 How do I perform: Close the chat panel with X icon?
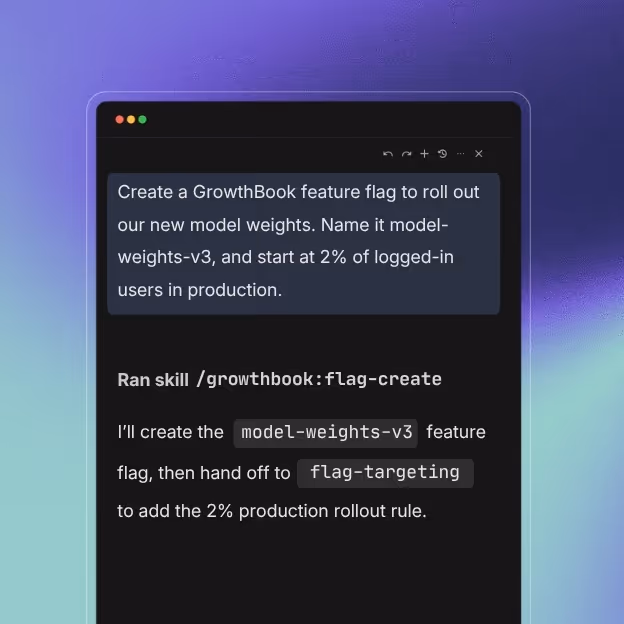point(479,154)
